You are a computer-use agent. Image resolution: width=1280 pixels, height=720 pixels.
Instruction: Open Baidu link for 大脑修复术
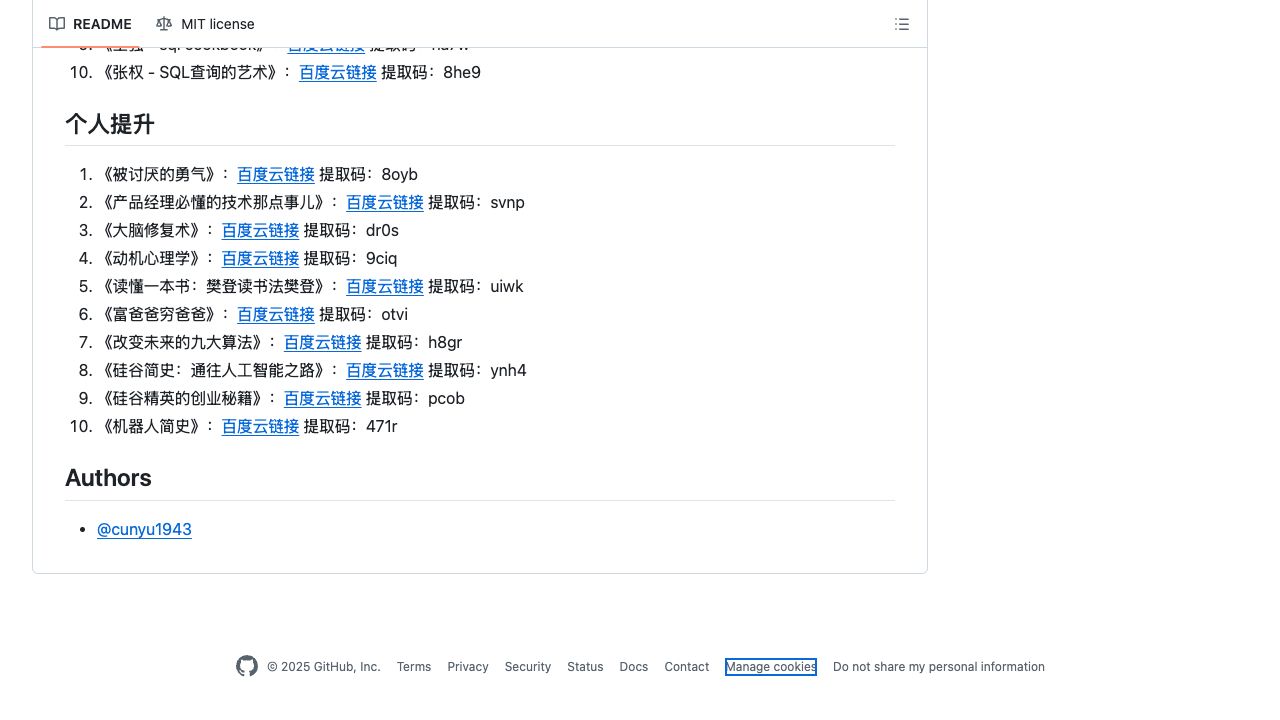[x=260, y=230]
